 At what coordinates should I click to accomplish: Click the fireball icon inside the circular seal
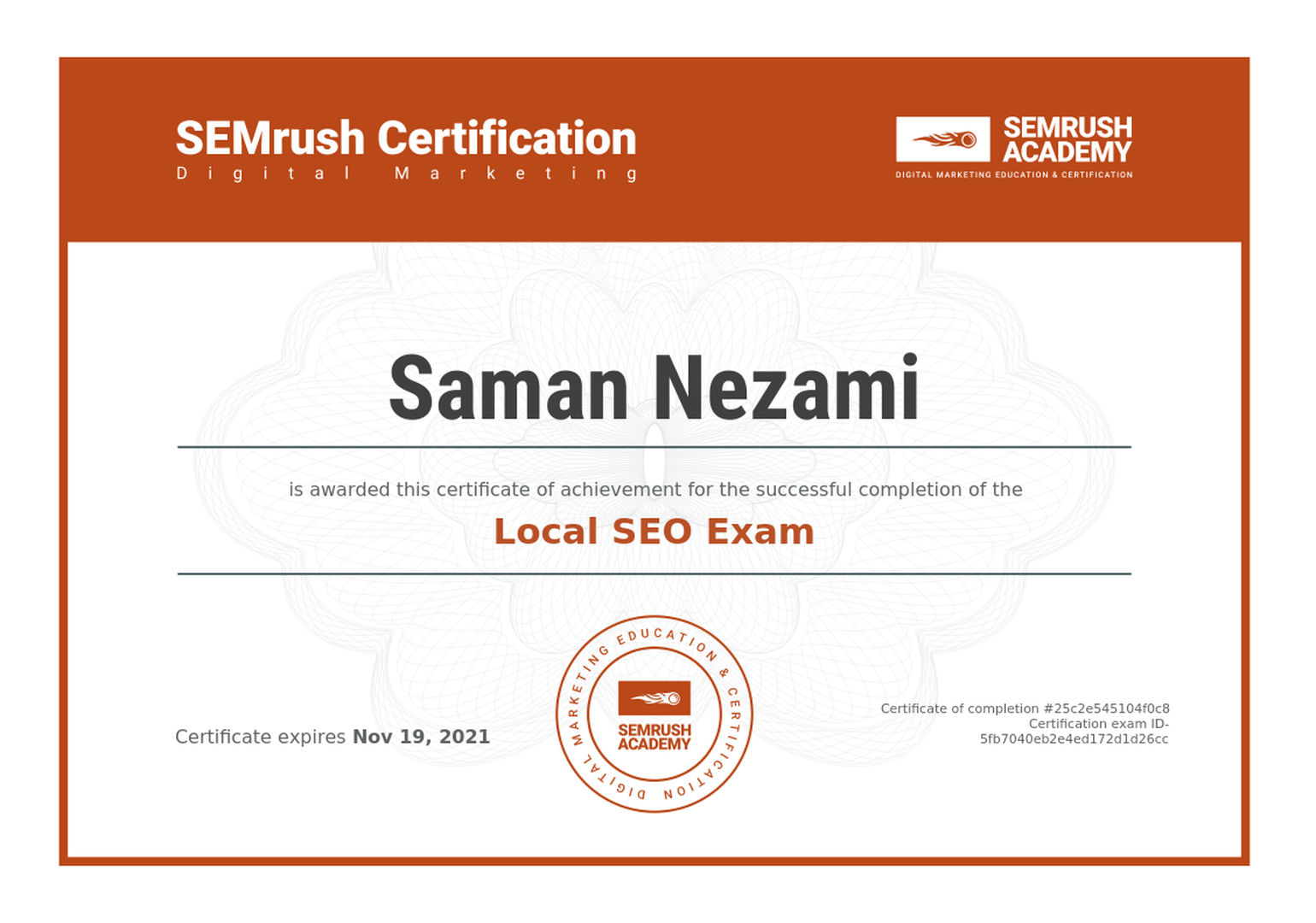pyautogui.click(x=654, y=698)
